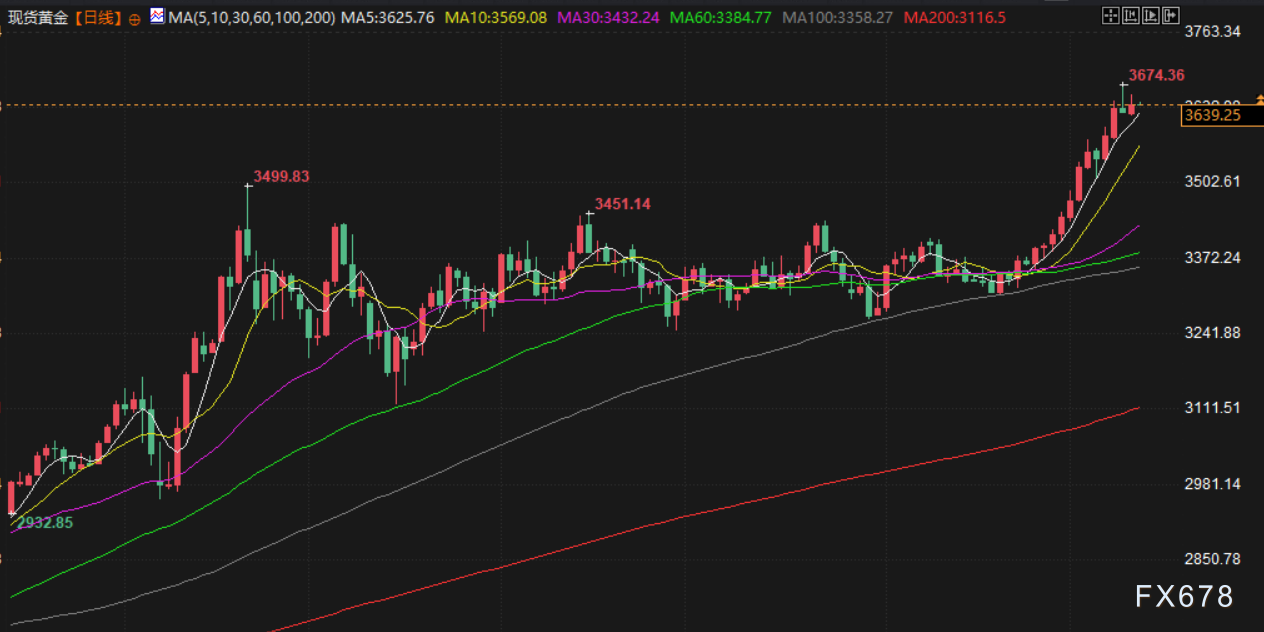Viewport: 1264px width, 632px height.
Task: Click the current price tag 3639.25
Action: pos(1211,115)
